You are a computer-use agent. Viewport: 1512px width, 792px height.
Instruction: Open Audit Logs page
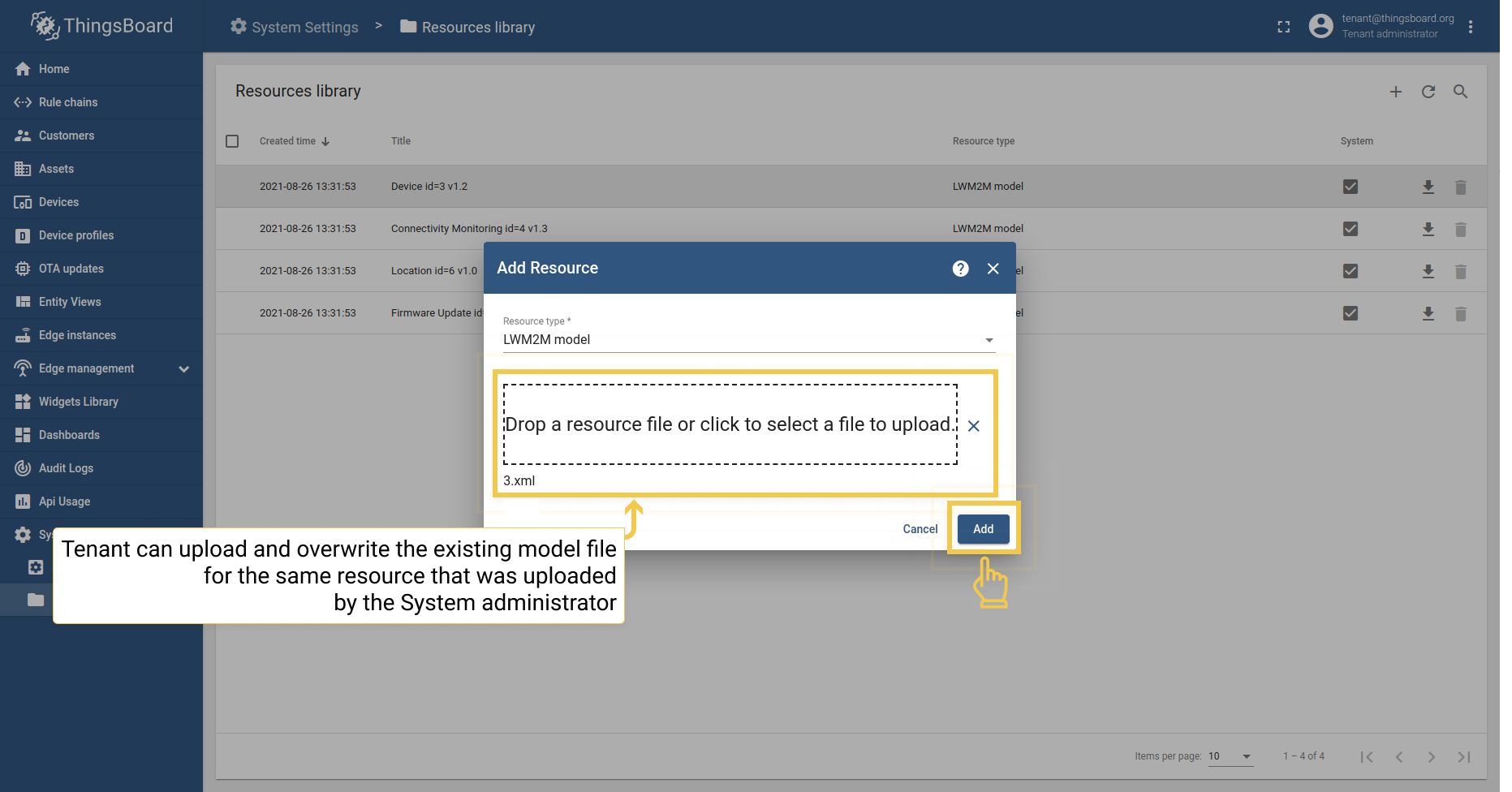pos(101,468)
